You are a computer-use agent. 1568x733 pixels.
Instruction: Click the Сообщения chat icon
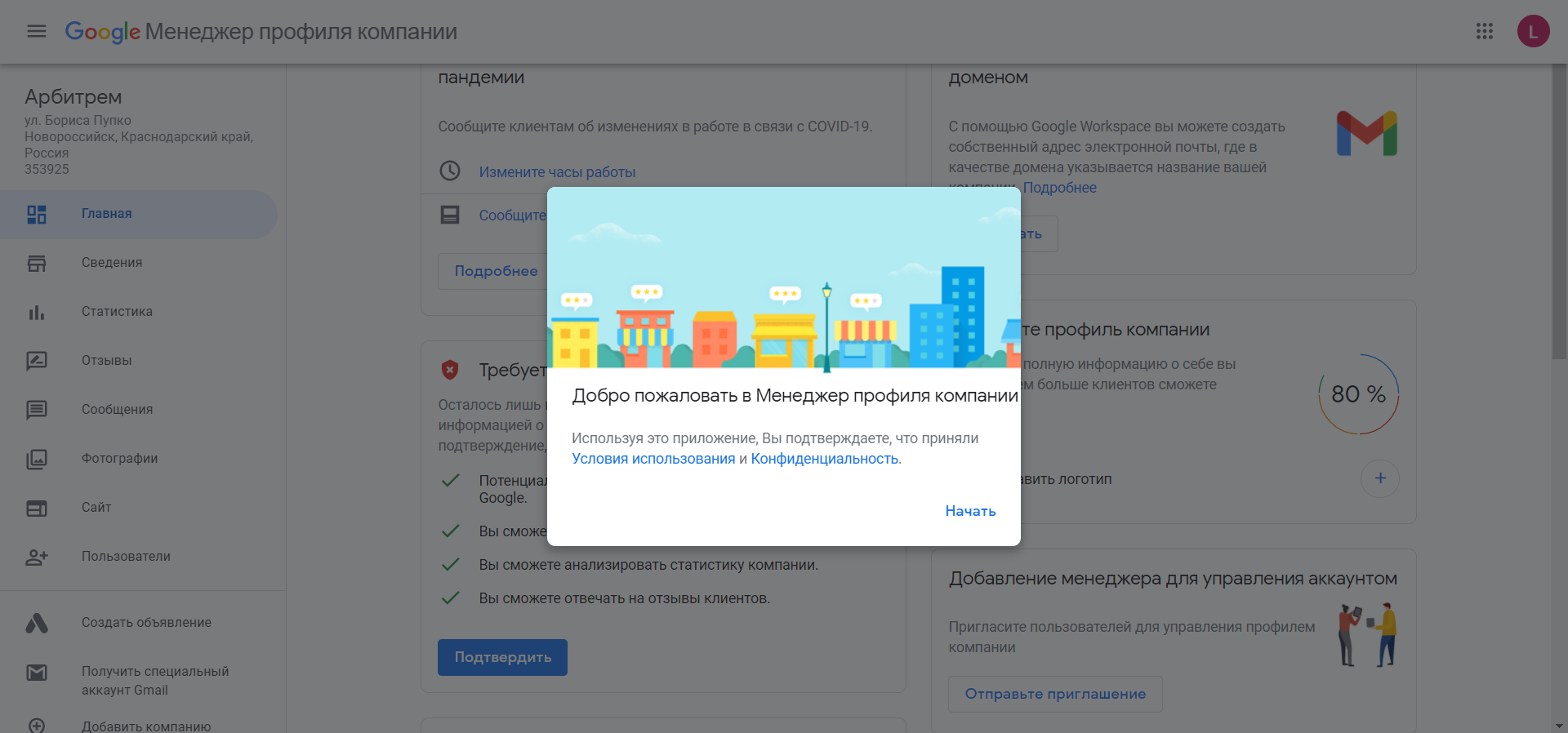click(37, 410)
